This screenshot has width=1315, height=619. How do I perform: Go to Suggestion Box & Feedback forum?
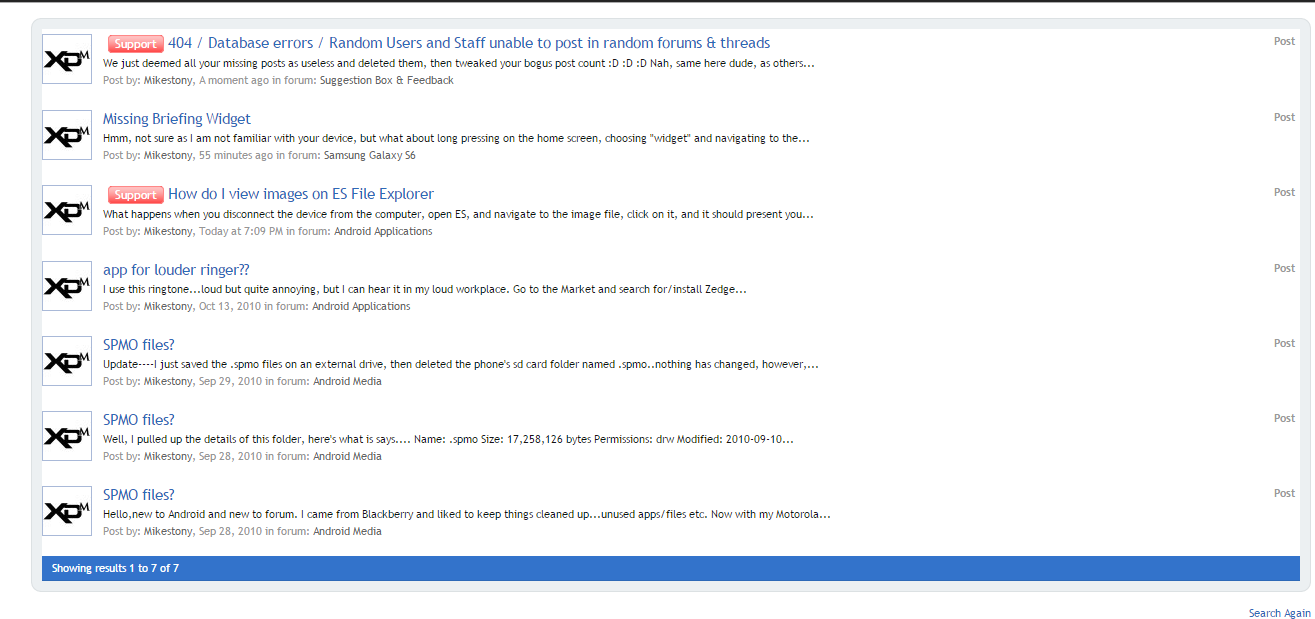click(x=386, y=80)
